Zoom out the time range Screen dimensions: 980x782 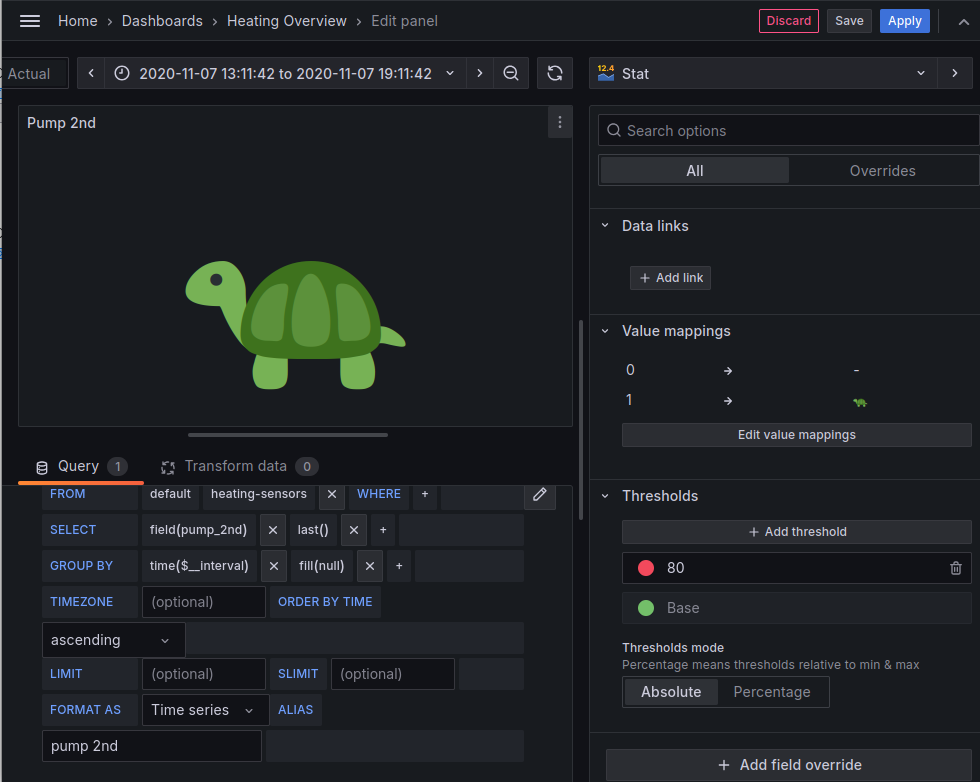(511, 73)
